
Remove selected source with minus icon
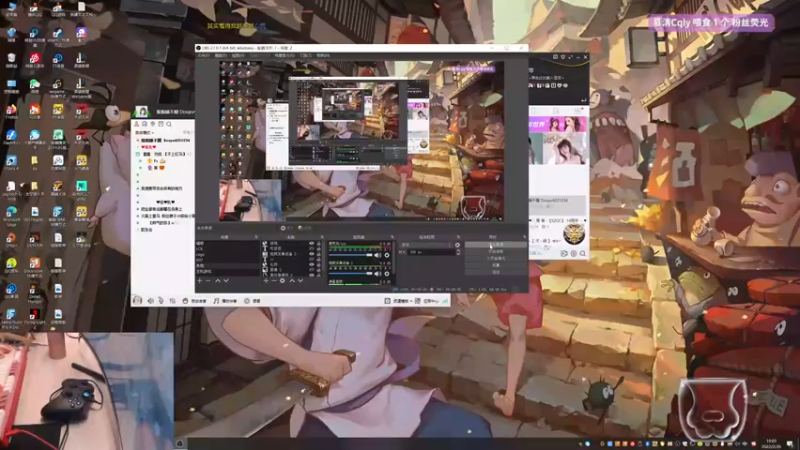pyautogui.click(x=274, y=281)
